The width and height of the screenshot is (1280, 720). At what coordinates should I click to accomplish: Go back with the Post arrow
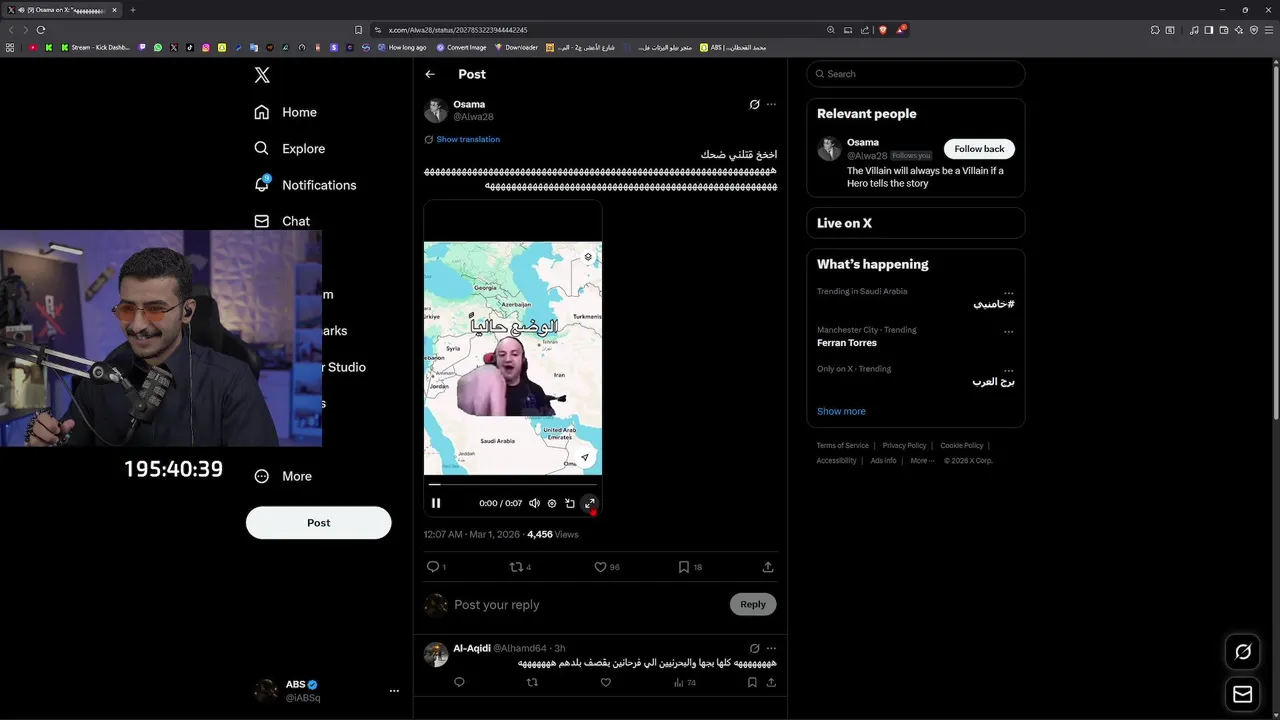tap(430, 74)
